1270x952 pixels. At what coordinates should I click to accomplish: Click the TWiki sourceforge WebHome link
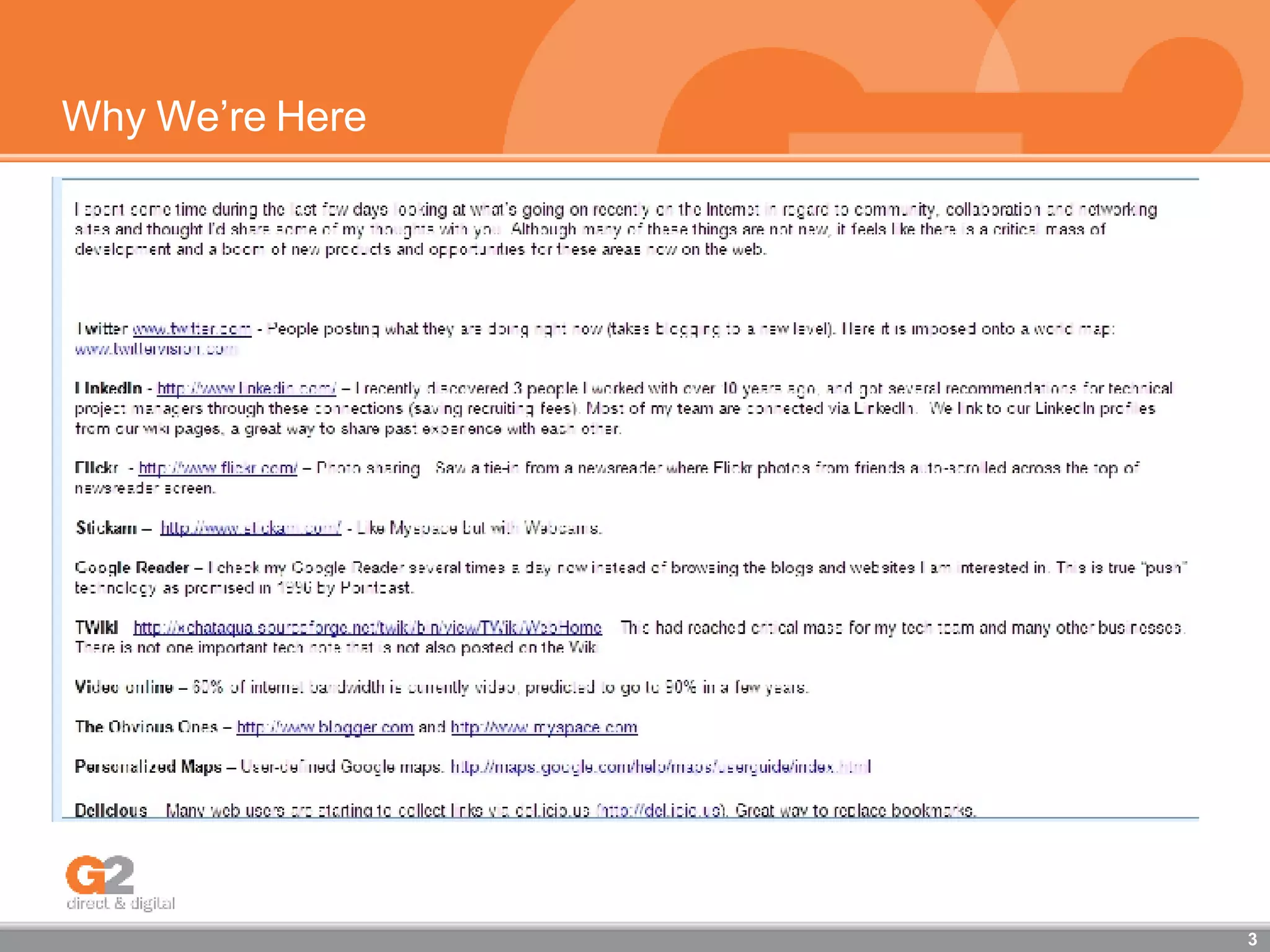pos(367,628)
